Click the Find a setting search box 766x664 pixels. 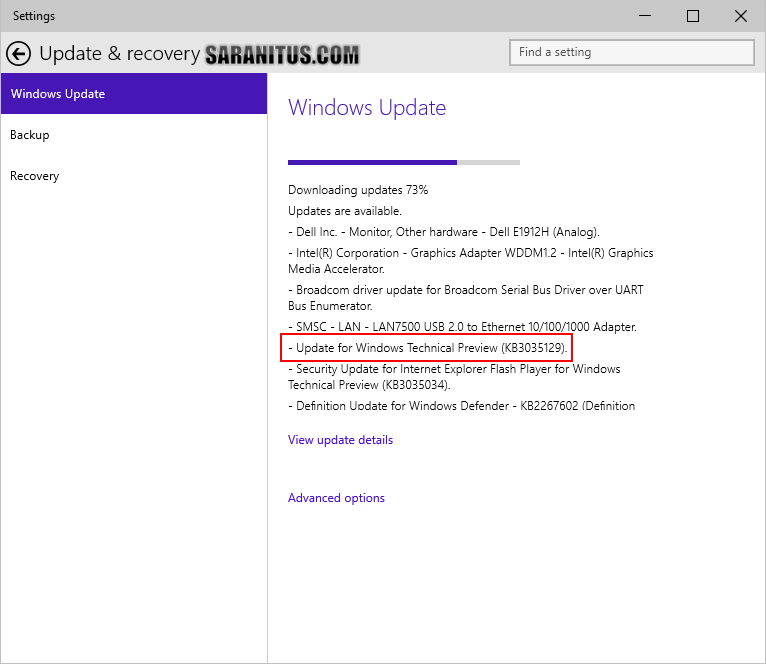click(x=632, y=52)
